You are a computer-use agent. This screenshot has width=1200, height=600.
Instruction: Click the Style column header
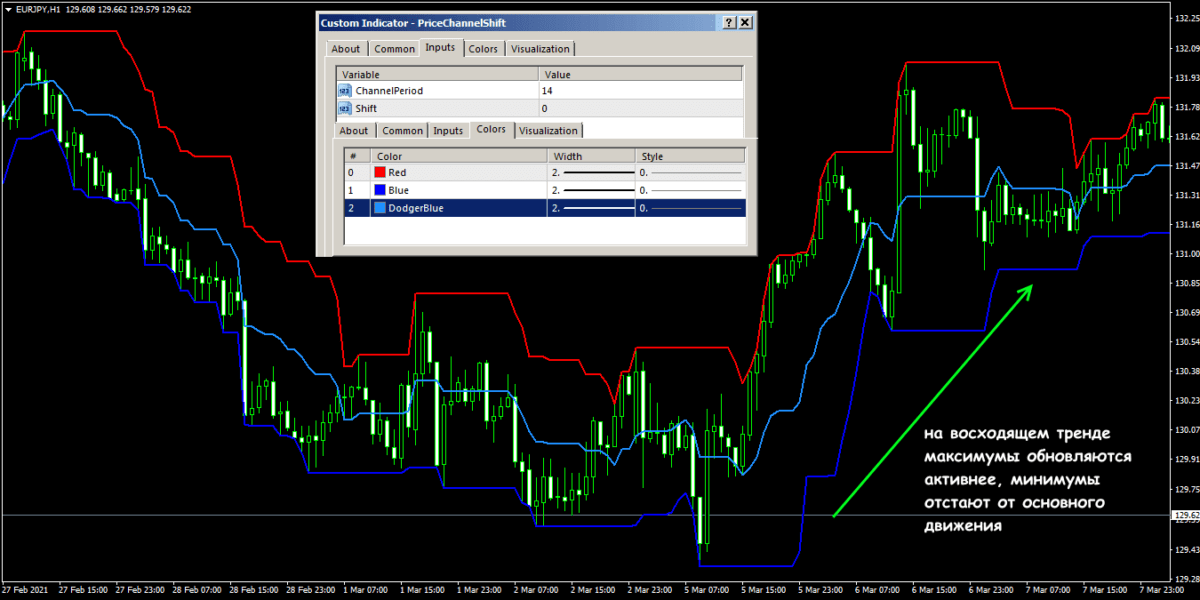coord(690,156)
